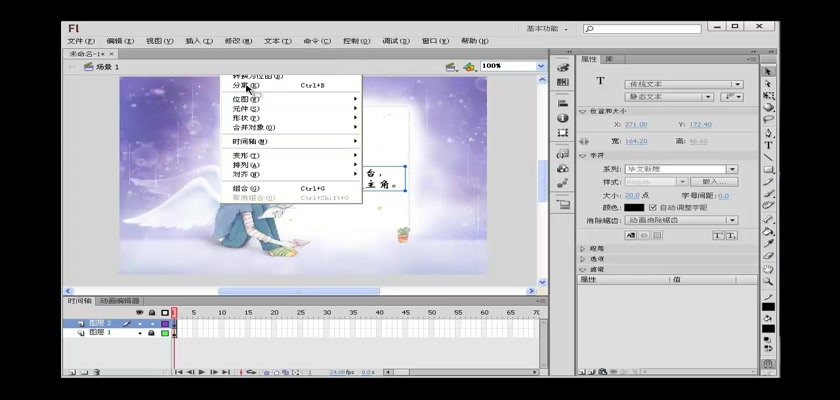
Task: Select the Bone tool
Action: coord(768,220)
